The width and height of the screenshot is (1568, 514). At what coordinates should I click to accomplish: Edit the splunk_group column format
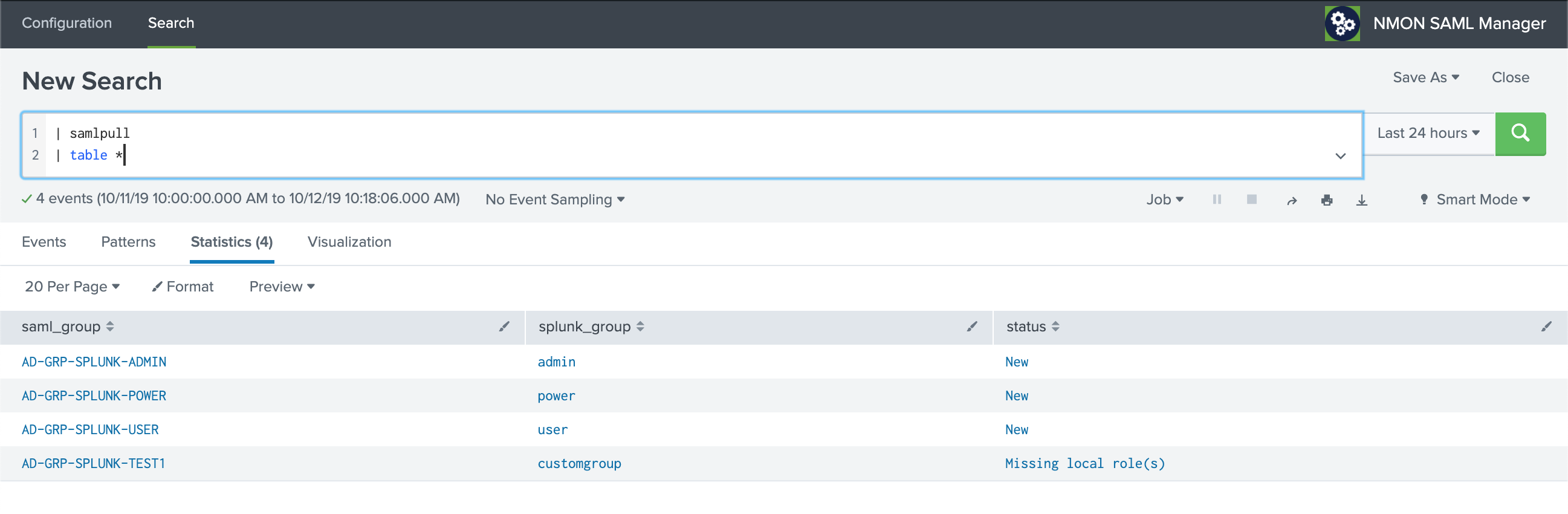tap(972, 327)
